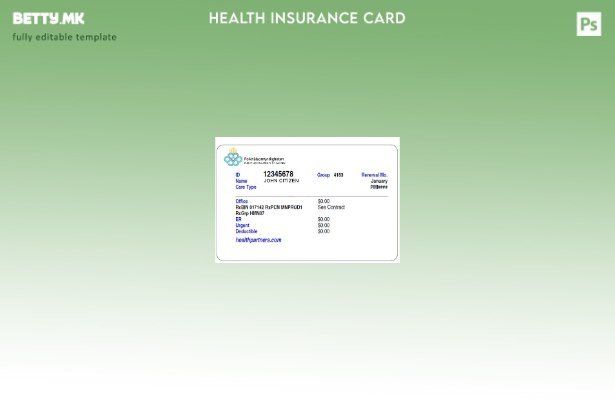Click the Urgent label
The image size is (615, 400).
pos(243,225)
